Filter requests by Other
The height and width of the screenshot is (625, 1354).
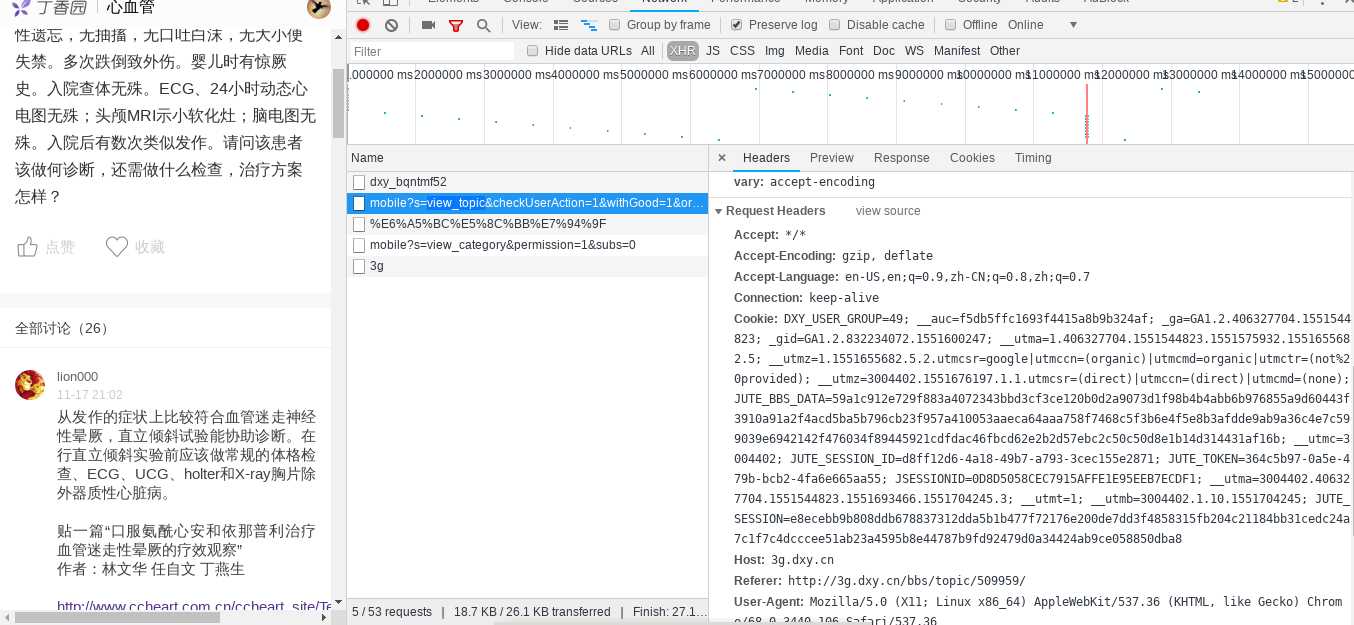1005,51
